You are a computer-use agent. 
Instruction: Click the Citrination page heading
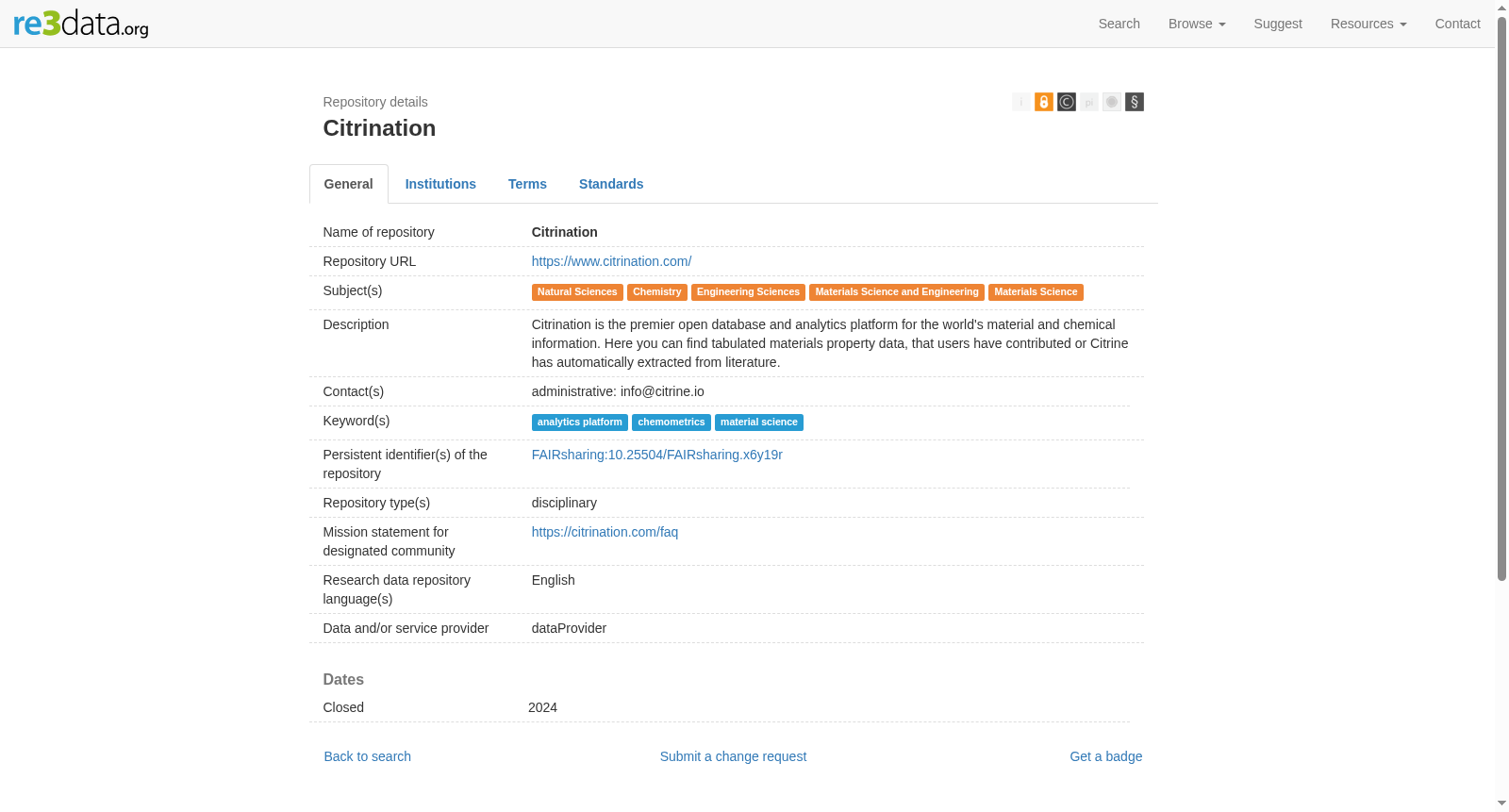coord(379,128)
